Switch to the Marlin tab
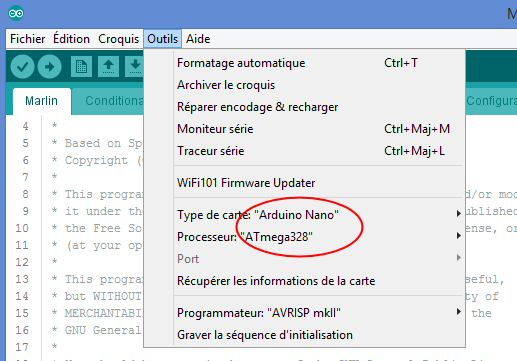Viewport: 517px width, 361px height. point(42,101)
